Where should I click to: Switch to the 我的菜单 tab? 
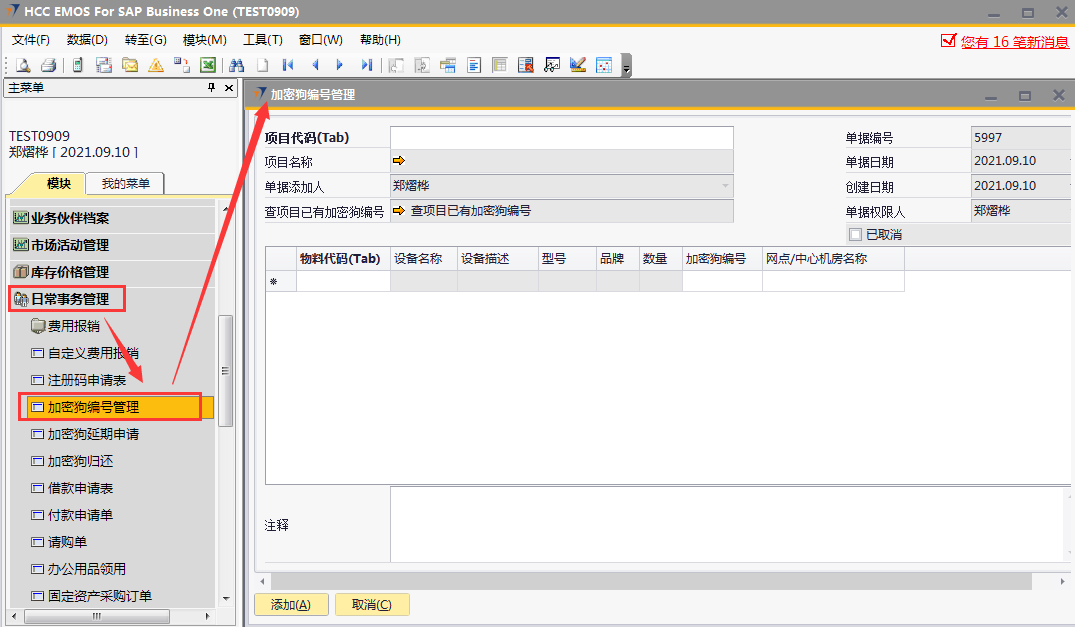pyautogui.click(x=125, y=184)
